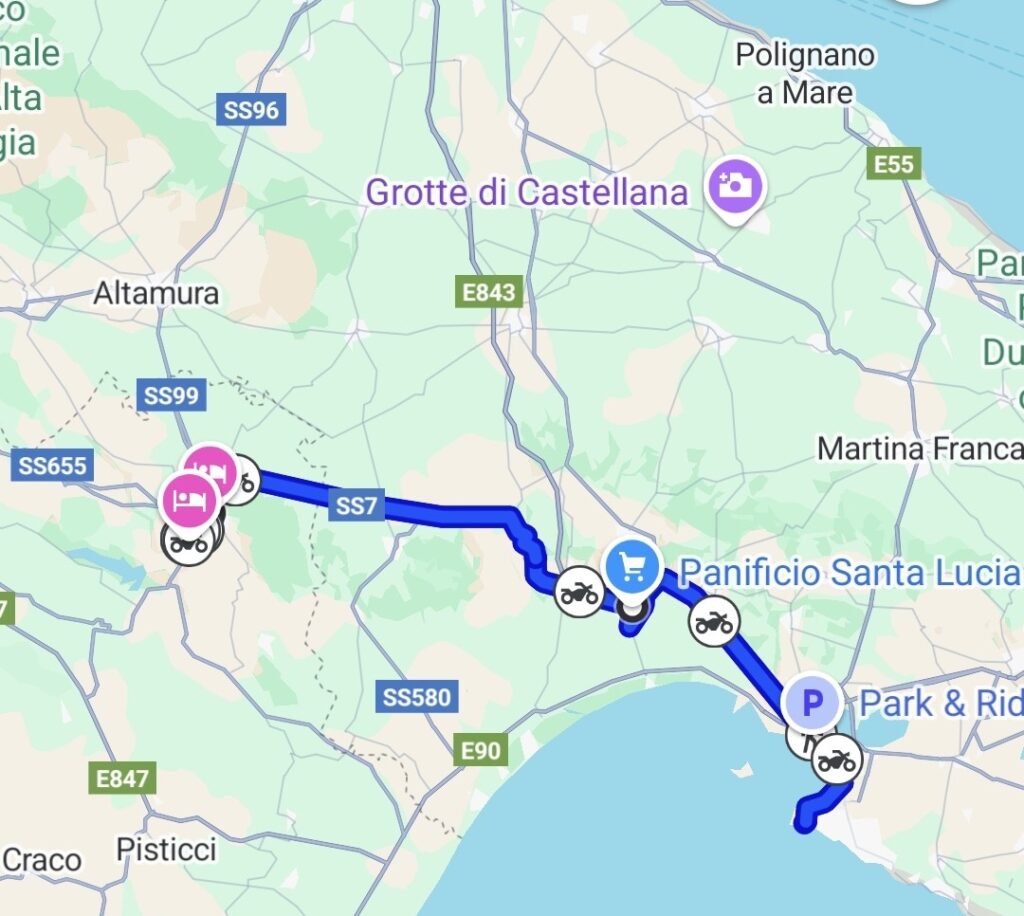This screenshot has height=916, width=1024.
Task: Select motorcycle marker beneath the Park & Ride pin
Action: [837, 759]
